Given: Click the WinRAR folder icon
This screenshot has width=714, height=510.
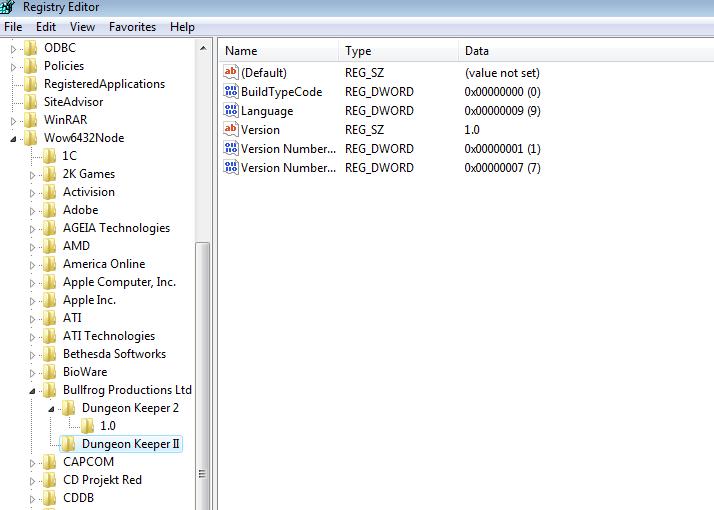Looking at the screenshot, I should click(31, 120).
